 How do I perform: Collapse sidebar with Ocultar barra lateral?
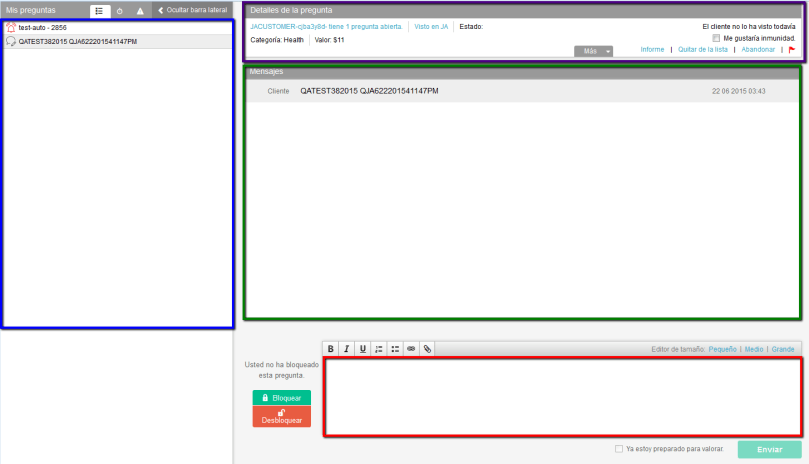pyautogui.click(x=193, y=10)
